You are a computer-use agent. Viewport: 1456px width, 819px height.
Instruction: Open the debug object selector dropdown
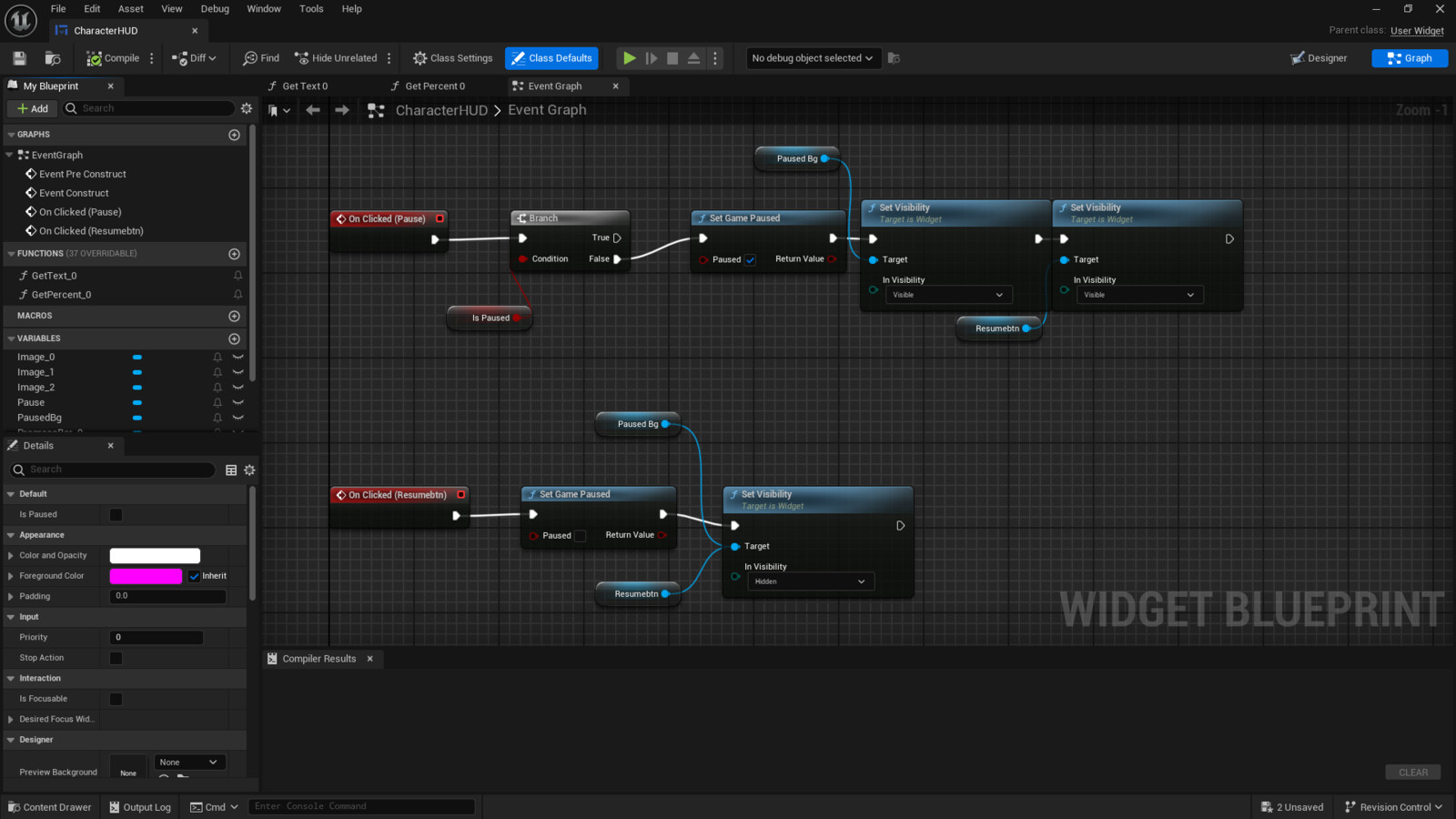click(813, 58)
